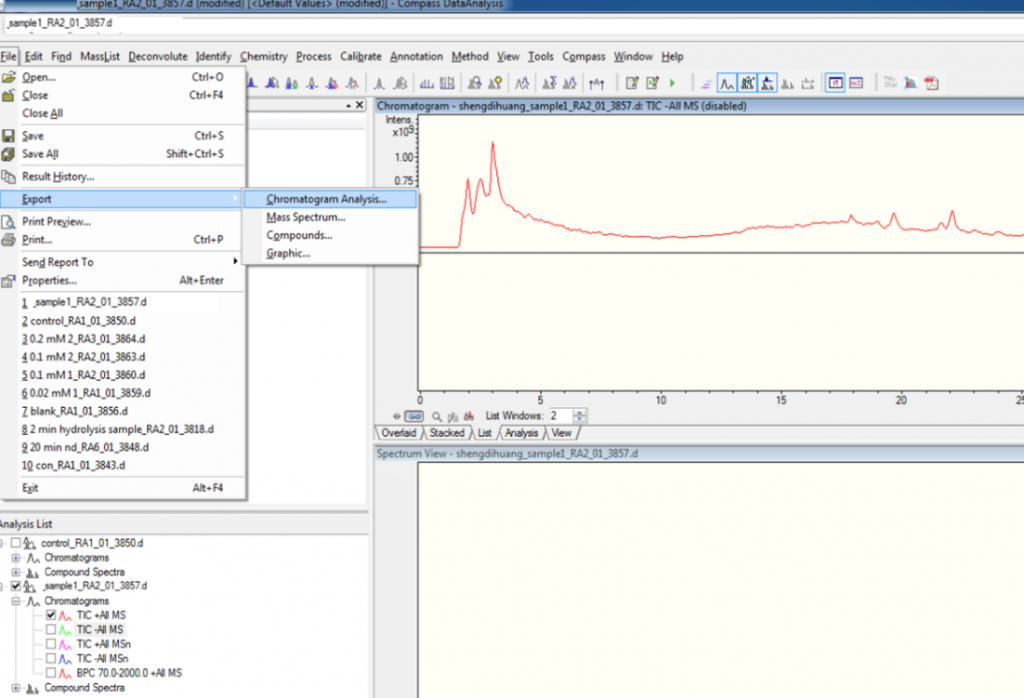Check the control_RA1_01_3850.d analysis checkbox

click(15, 542)
